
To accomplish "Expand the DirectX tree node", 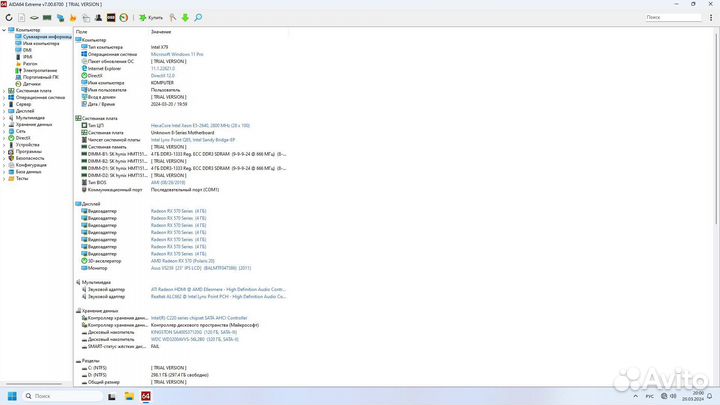I will point(4,138).
